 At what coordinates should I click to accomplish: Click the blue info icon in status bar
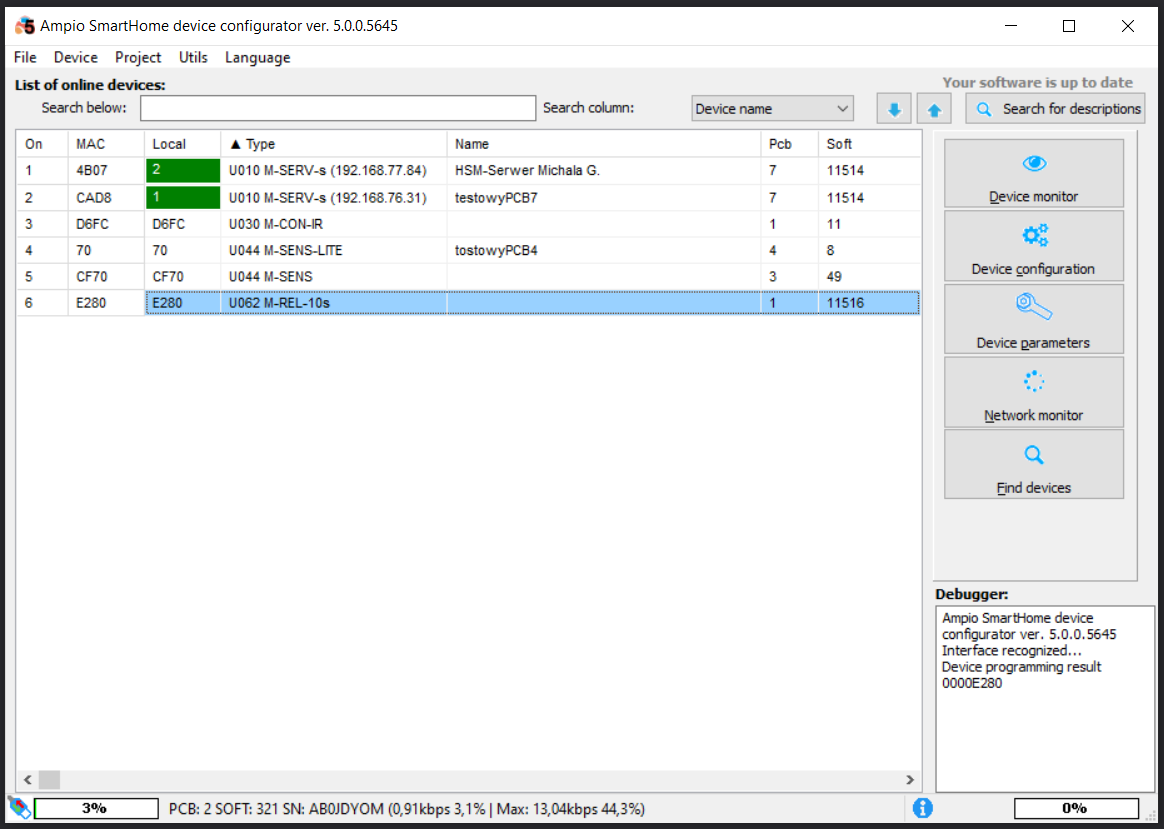(923, 808)
